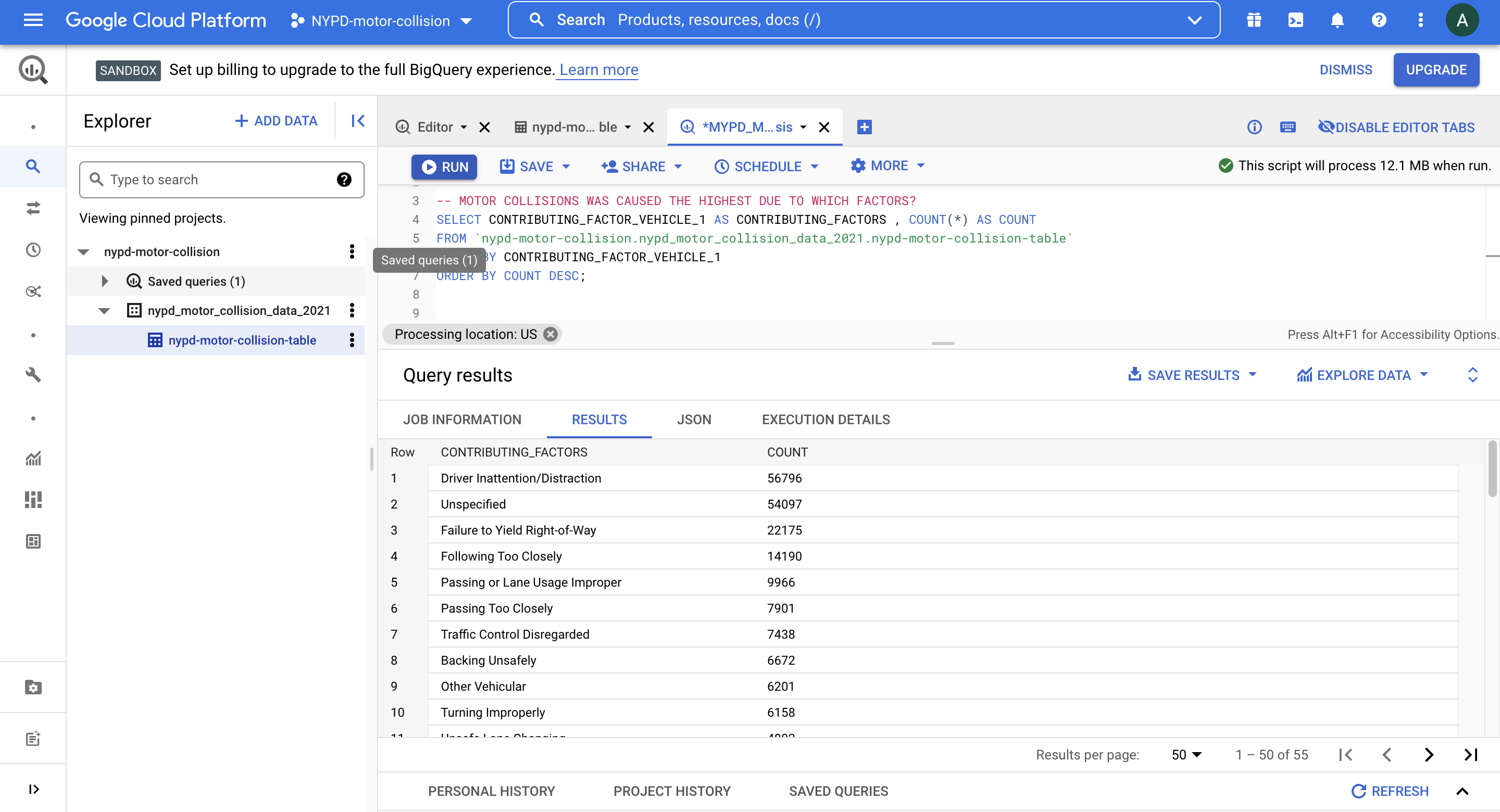Collapse the nypd-motor-collision project tree
The image size is (1500, 812).
tap(83, 251)
